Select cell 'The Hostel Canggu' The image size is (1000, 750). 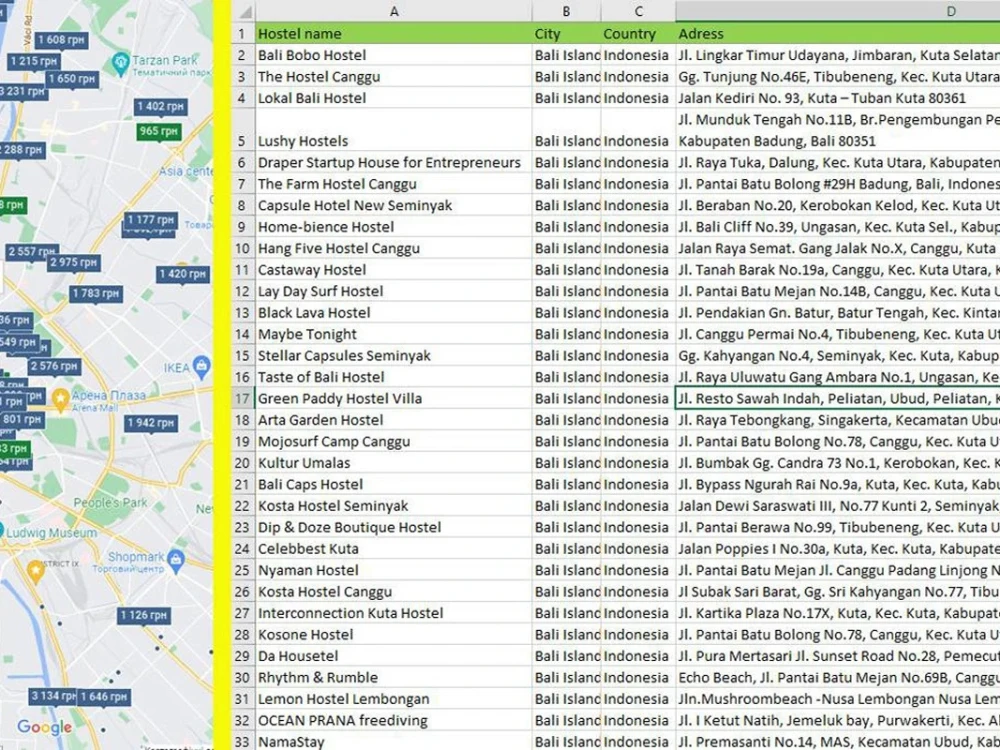coord(393,77)
